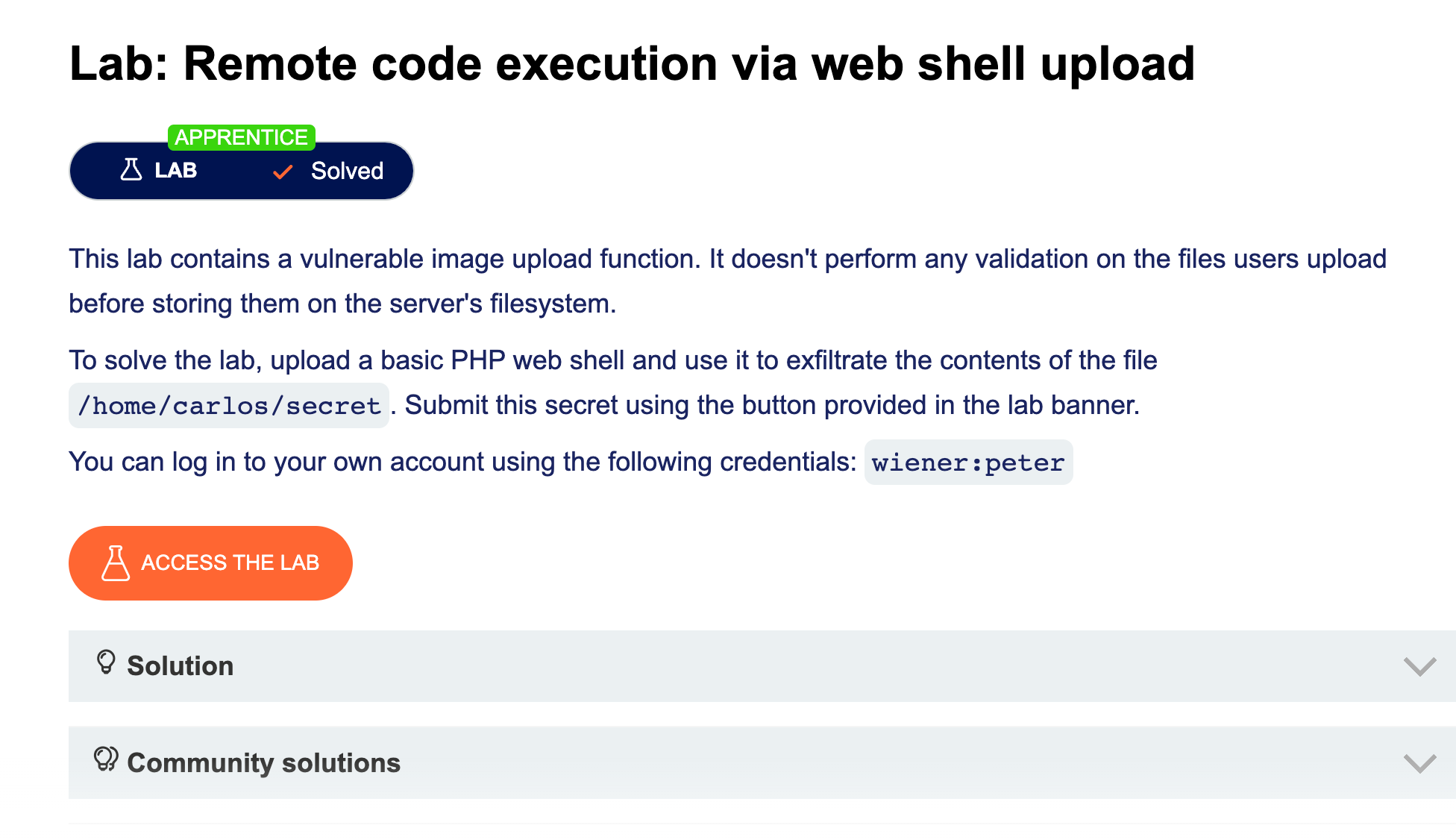Click the 'You can log in' sentence
1456x840 pixels.
(x=462, y=462)
